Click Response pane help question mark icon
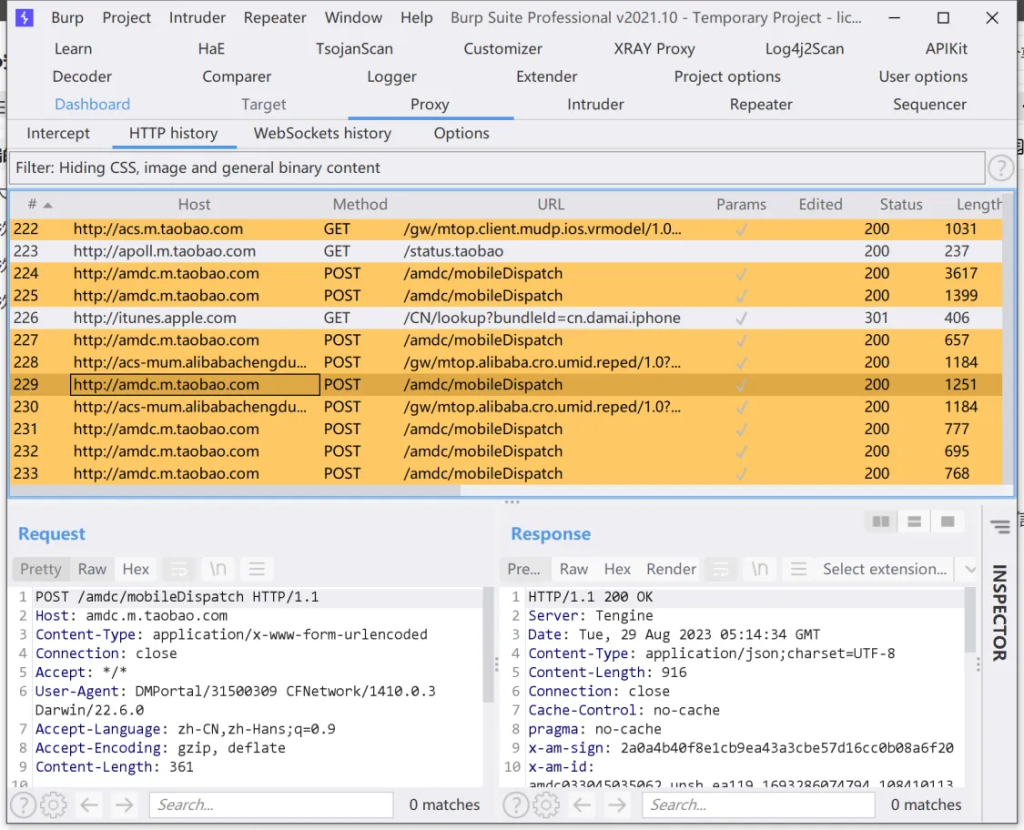Image resolution: width=1024 pixels, height=830 pixels. (515, 804)
